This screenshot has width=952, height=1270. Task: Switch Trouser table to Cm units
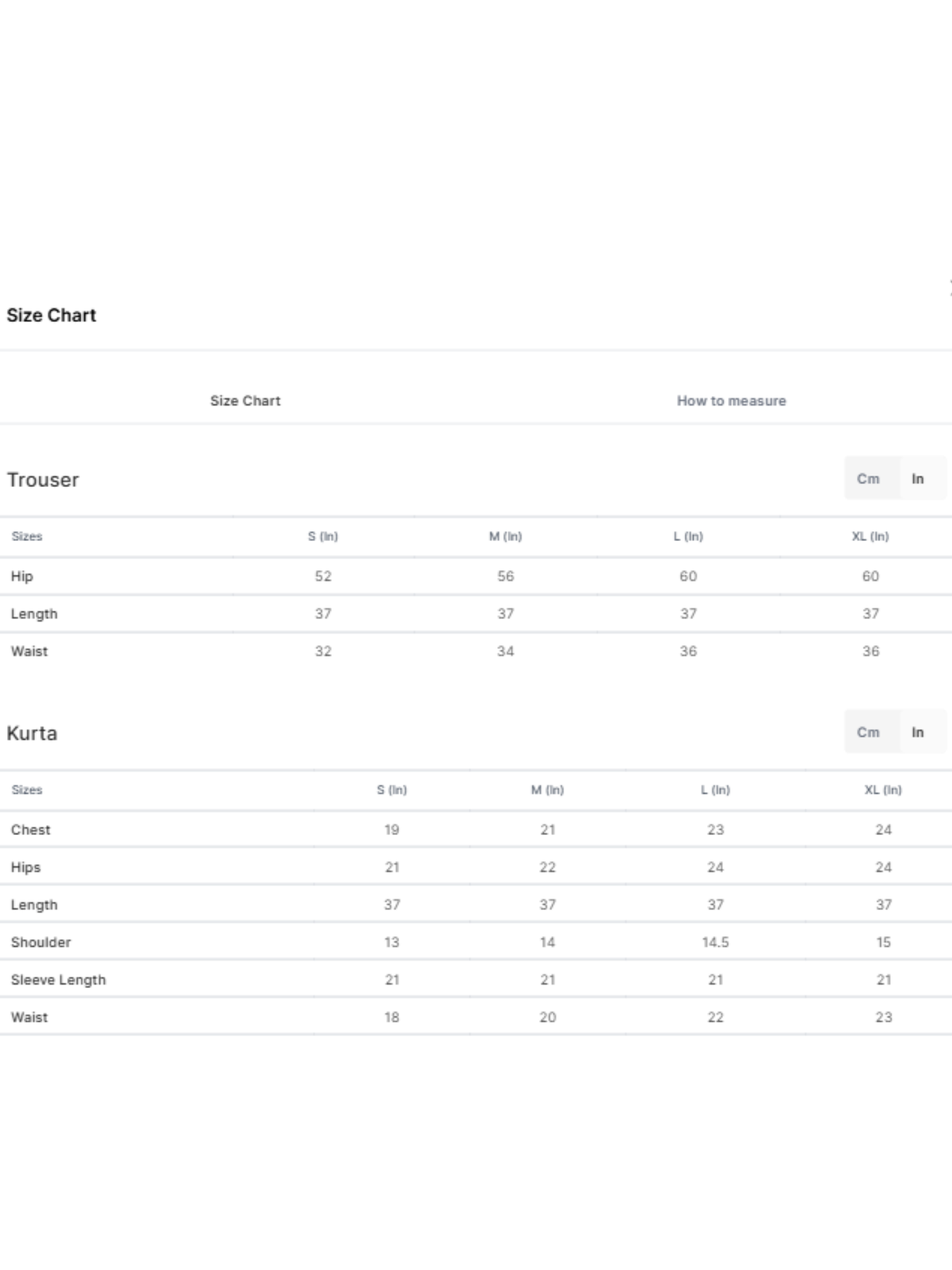coord(868,479)
